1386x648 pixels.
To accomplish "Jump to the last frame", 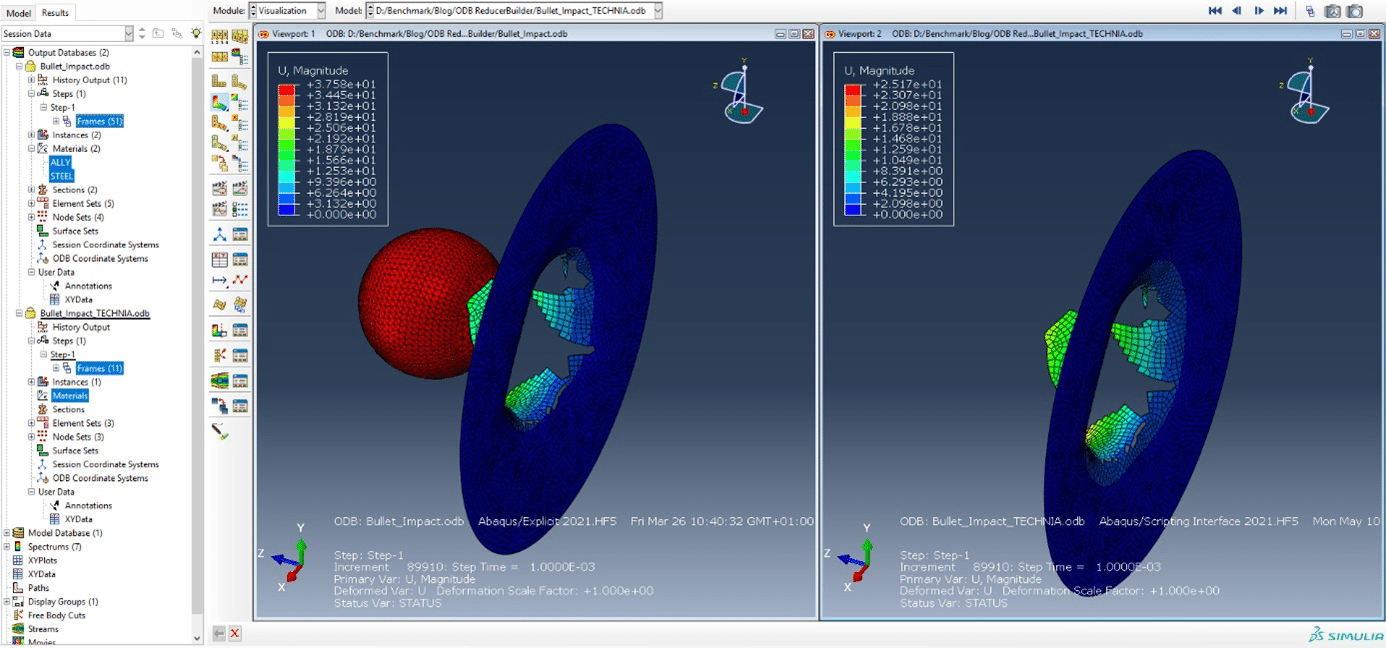I will point(1280,11).
